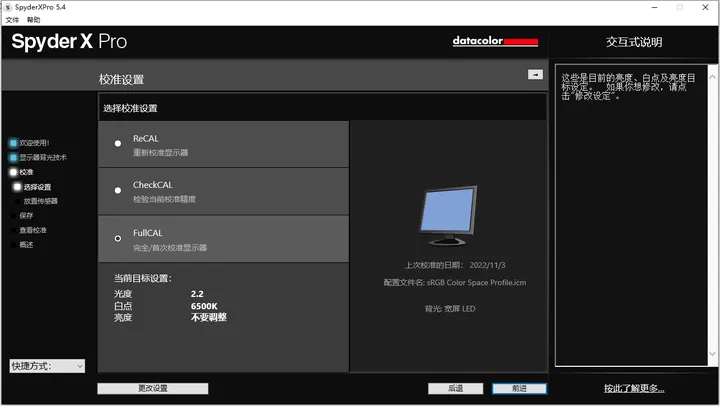Viewport: 720px width, 406px height.
Task: Click the 2022/11/3 calibration date
Action: point(487,265)
